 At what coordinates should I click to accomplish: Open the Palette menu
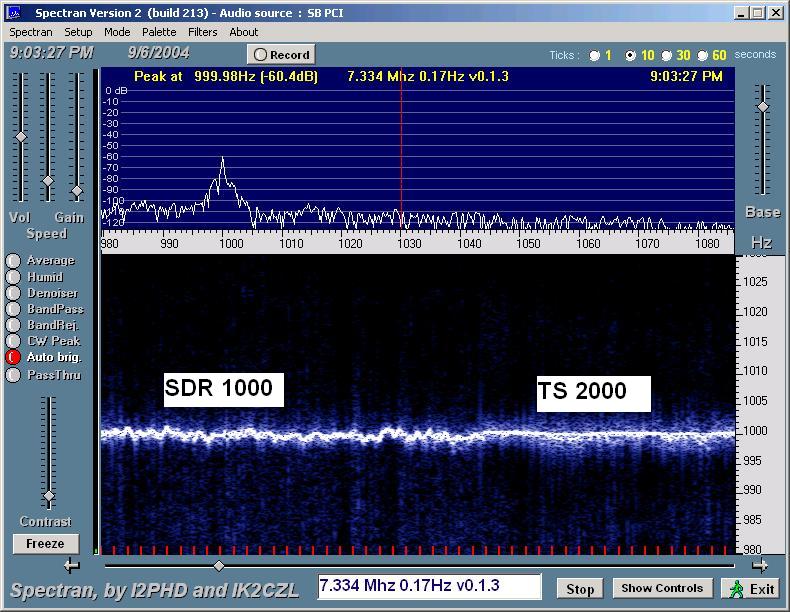[159, 32]
